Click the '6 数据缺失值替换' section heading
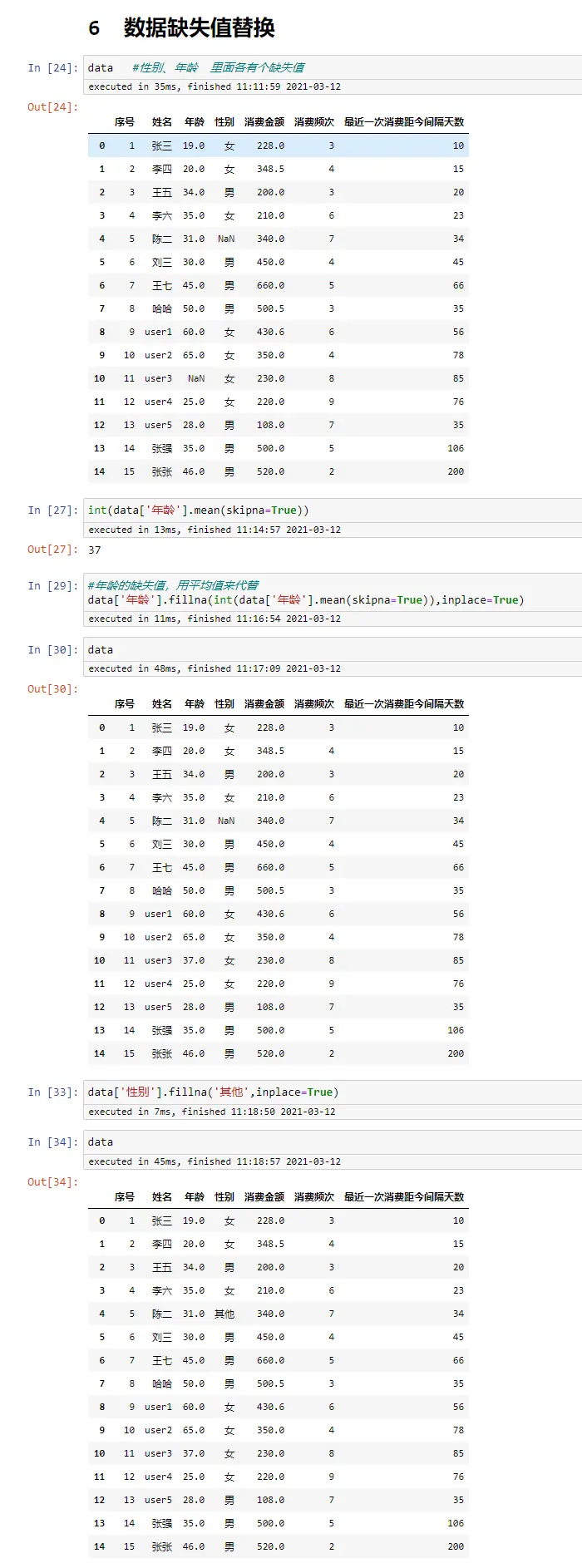 pyautogui.click(x=181, y=28)
